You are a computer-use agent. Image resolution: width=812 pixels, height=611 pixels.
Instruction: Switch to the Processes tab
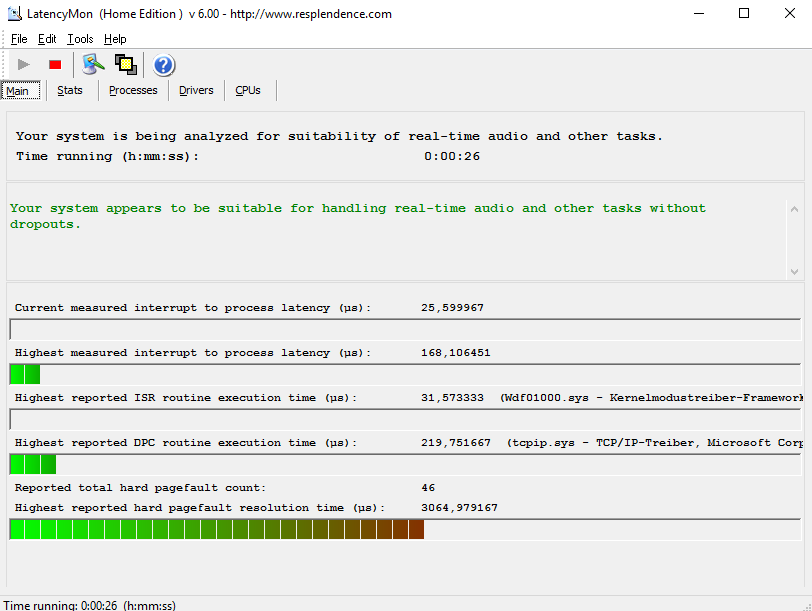(x=133, y=90)
